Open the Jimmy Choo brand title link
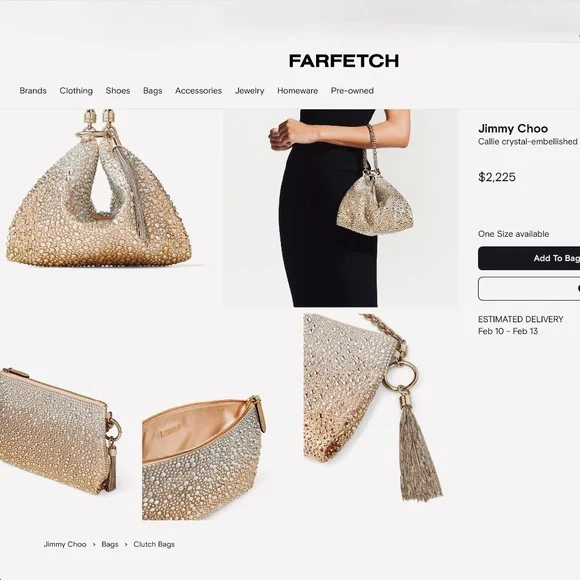This screenshot has width=580, height=580. tap(513, 128)
